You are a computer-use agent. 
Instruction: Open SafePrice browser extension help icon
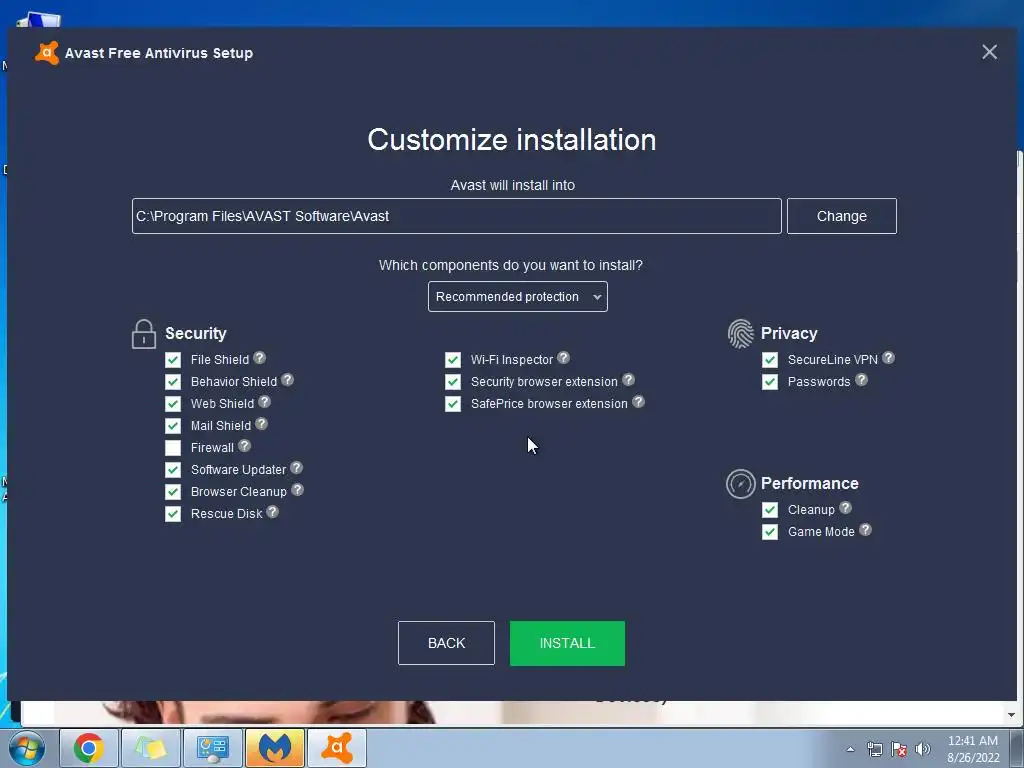coord(639,402)
